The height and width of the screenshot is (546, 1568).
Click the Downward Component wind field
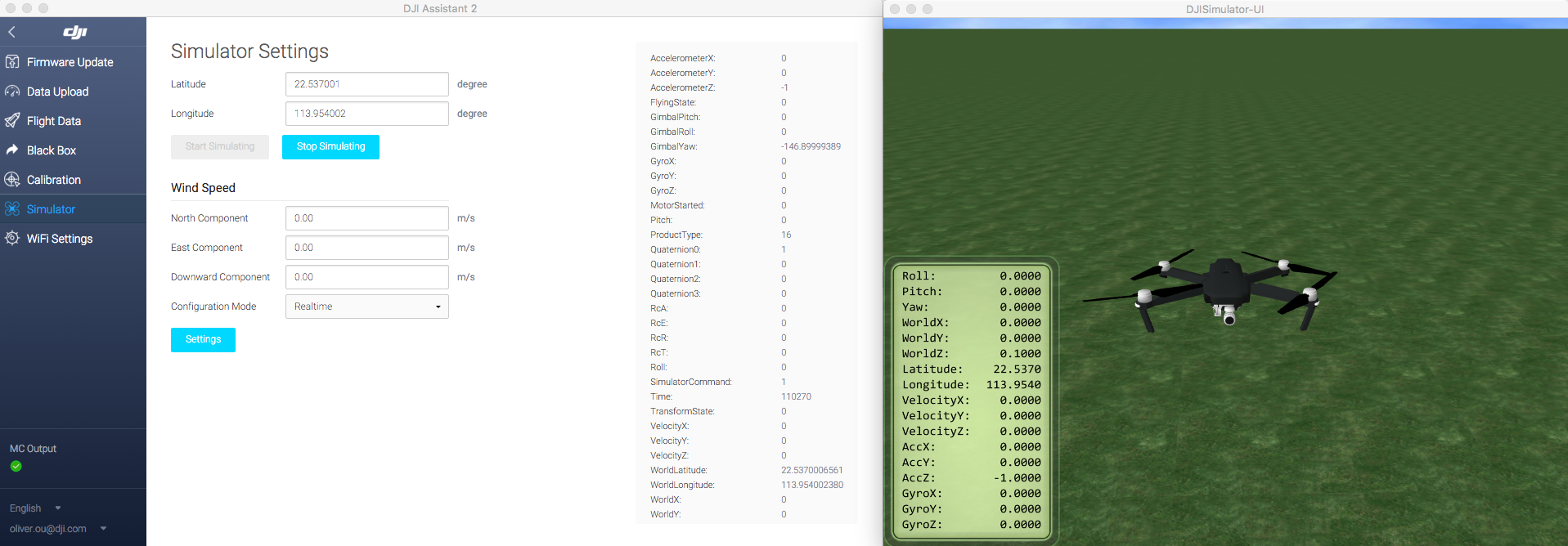[367, 277]
